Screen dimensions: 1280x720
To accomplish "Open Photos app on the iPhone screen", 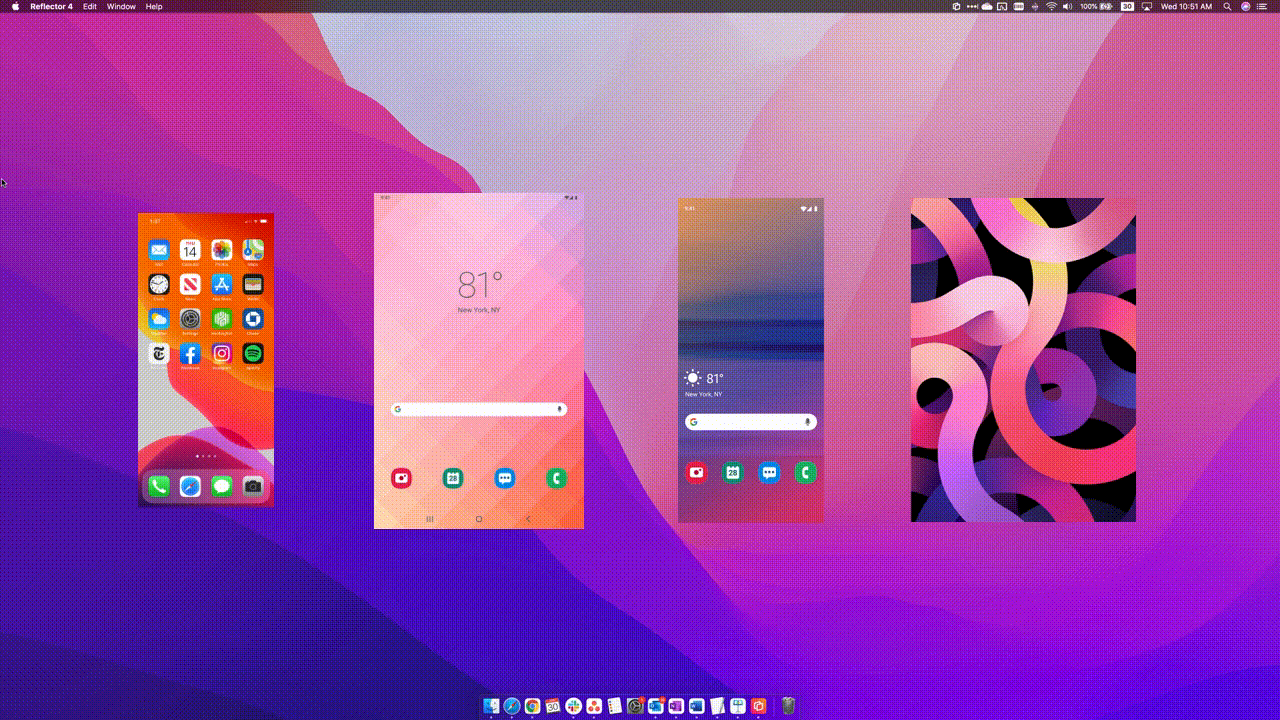I will click(222, 250).
